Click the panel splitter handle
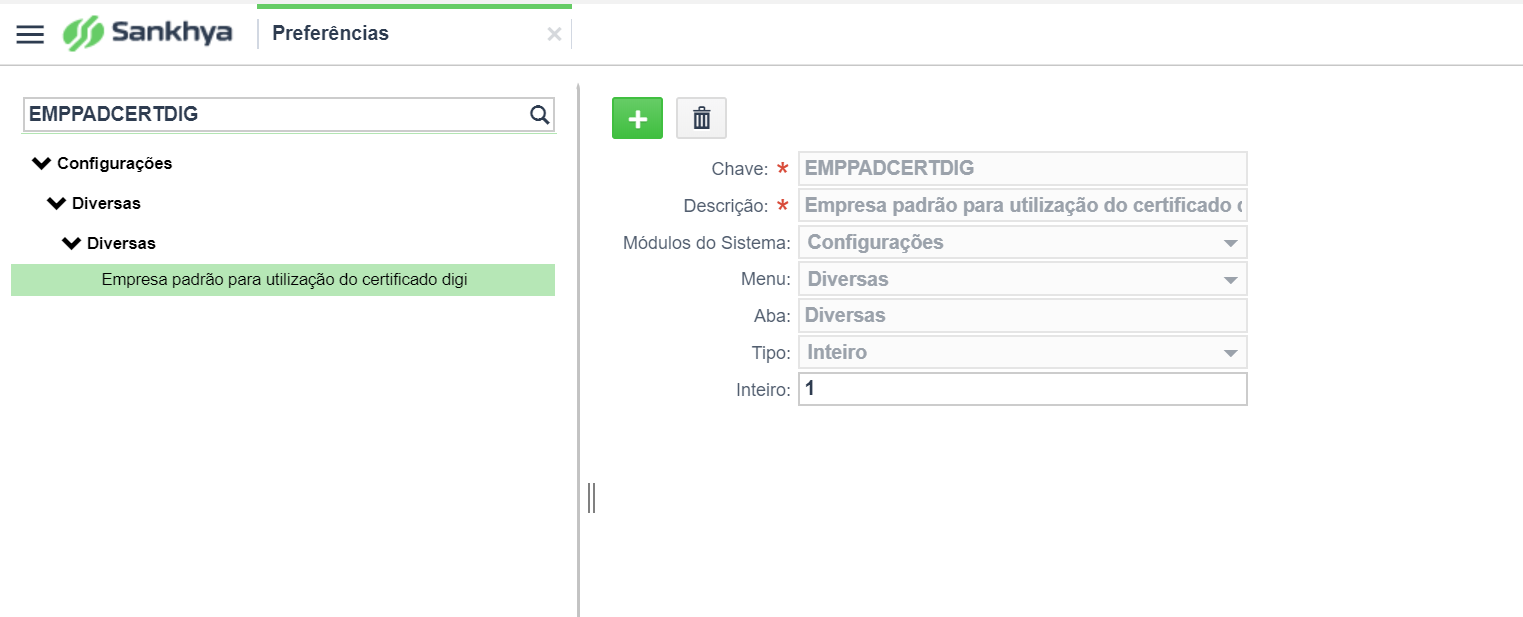This screenshot has height=617, width=1523. pos(591,497)
